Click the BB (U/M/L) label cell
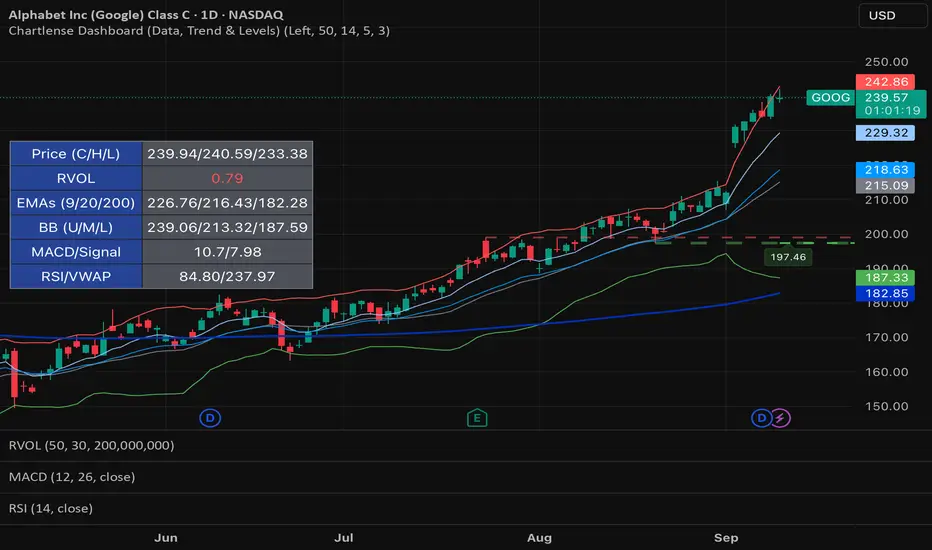Image resolution: width=932 pixels, height=550 pixels. click(76, 227)
